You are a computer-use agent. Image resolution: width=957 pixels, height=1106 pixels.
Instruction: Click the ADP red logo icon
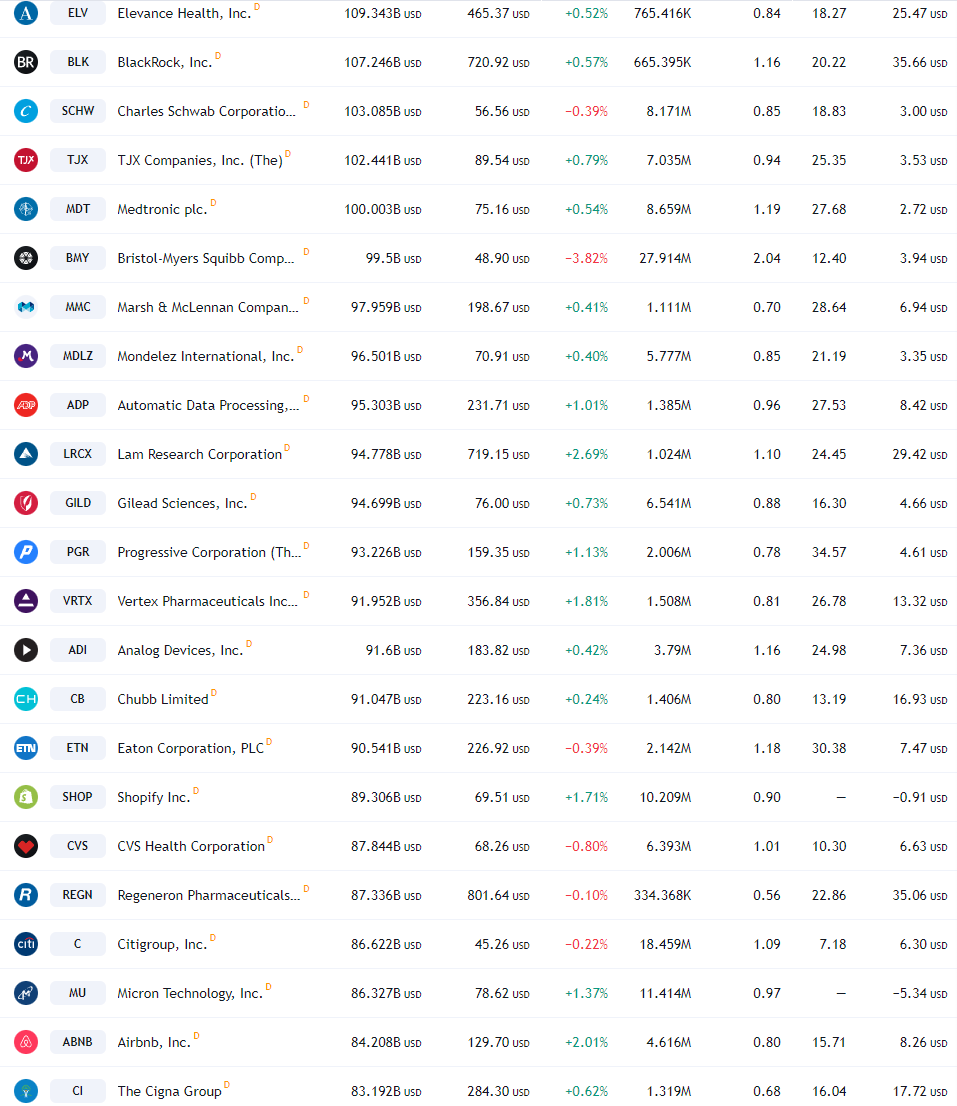coord(26,406)
